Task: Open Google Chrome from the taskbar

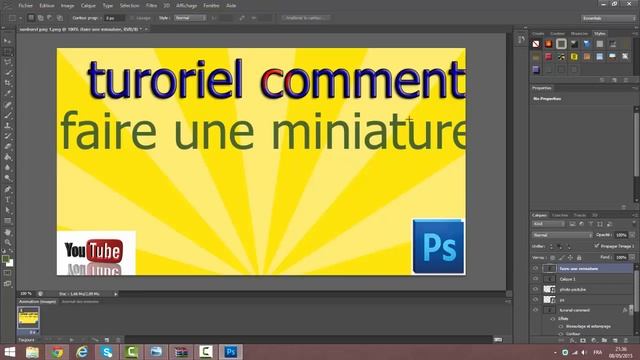Action: click(x=57, y=352)
